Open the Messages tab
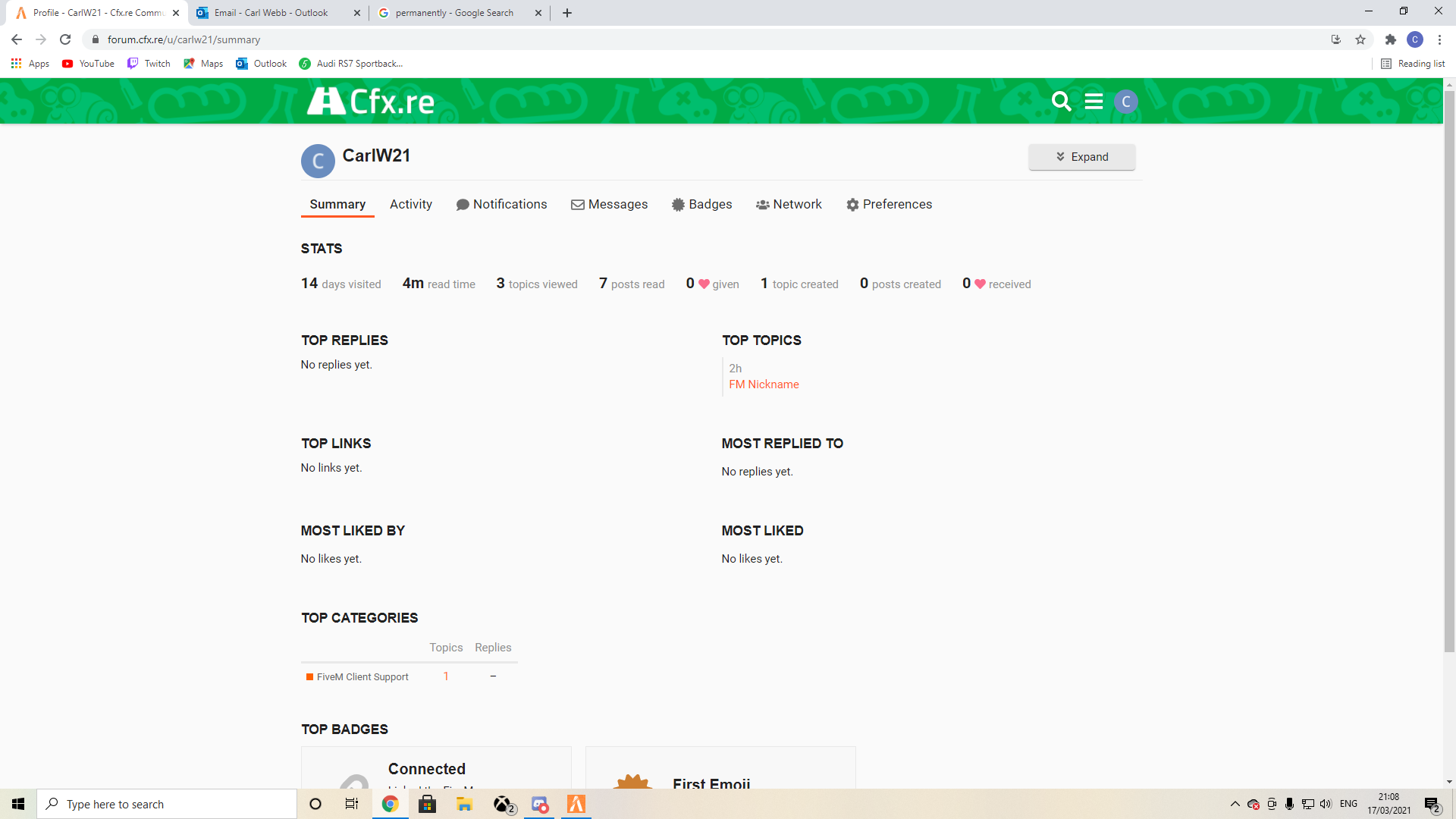Viewport: 1456px width, 819px height. pos(610,204)
